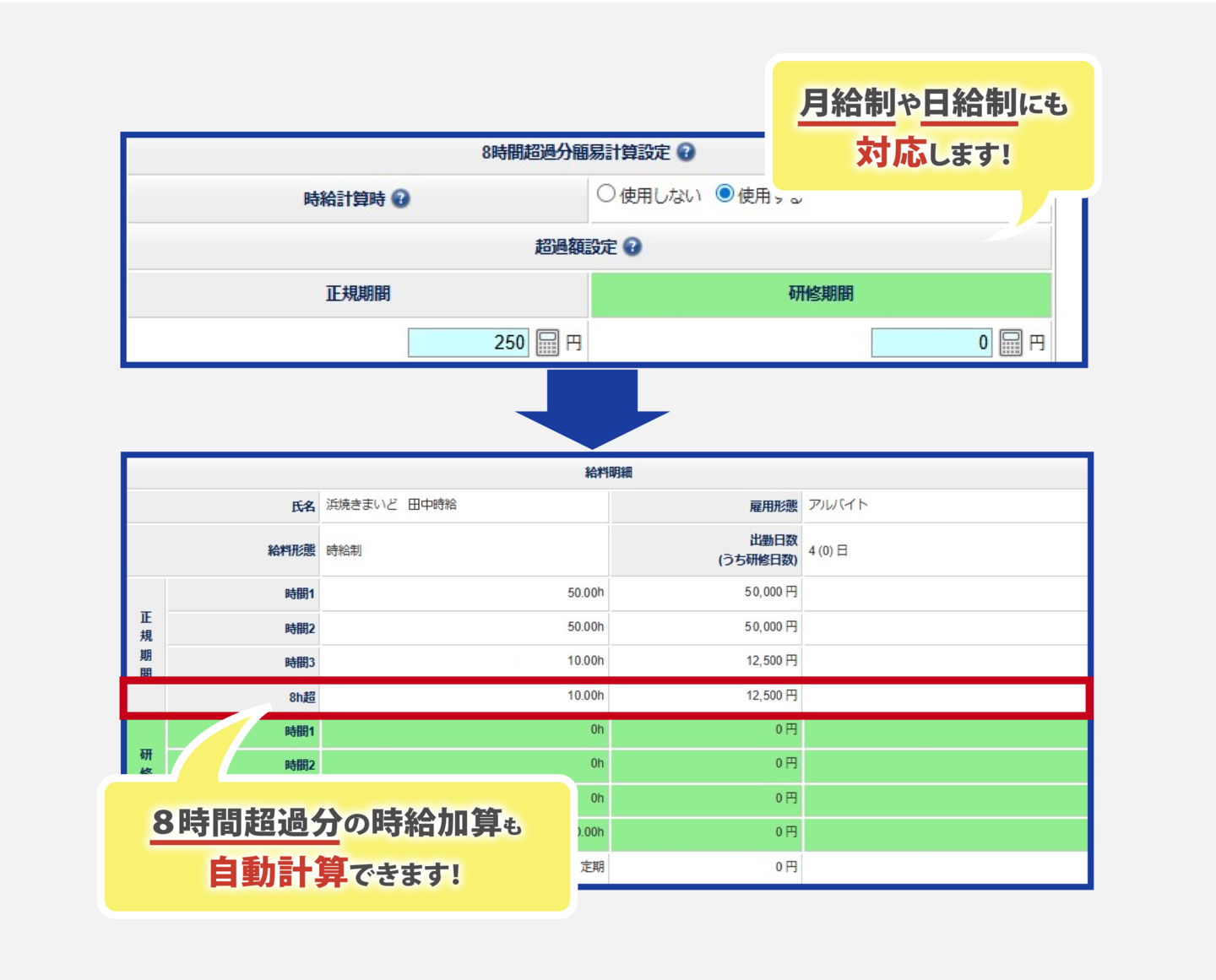This screenshot has height=980, width=1216.
Task: Click the 超過額設定 help question mark
Action: (632, 246)
